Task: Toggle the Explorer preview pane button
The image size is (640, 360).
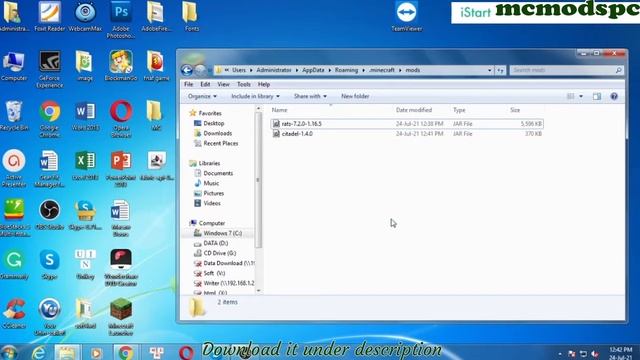Action: [597, 96]
